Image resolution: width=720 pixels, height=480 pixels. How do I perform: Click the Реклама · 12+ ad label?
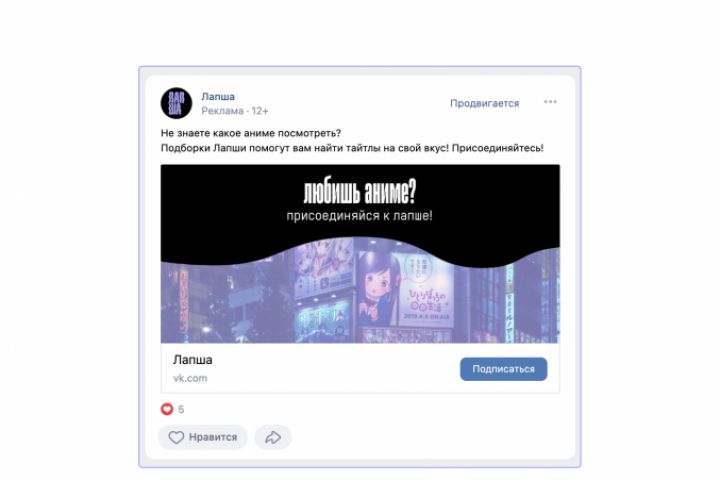(x=235, y=111)
